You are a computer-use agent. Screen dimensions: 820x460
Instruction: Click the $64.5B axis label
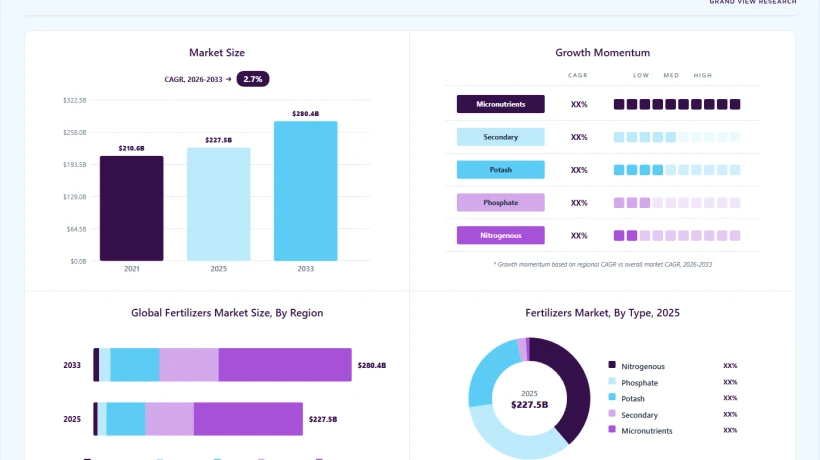pyautogui.click(x=76, y=229)
